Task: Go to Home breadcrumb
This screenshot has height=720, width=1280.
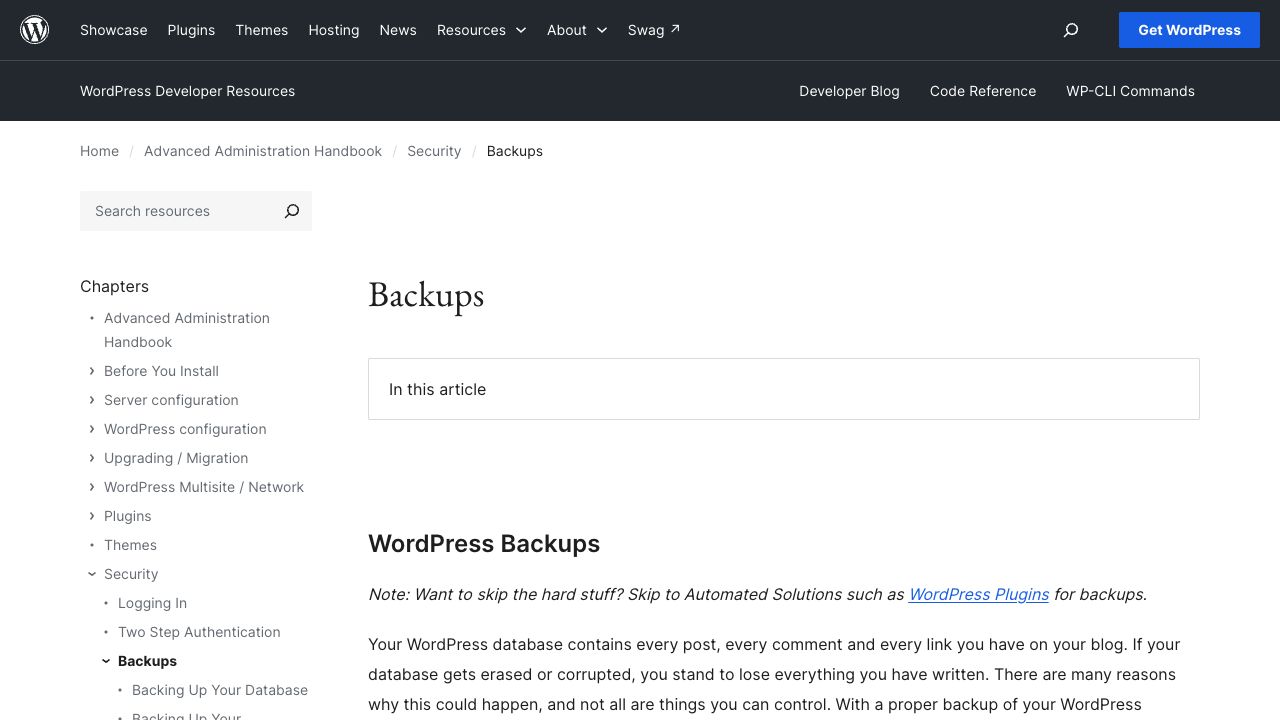Action: click(99, 151)
